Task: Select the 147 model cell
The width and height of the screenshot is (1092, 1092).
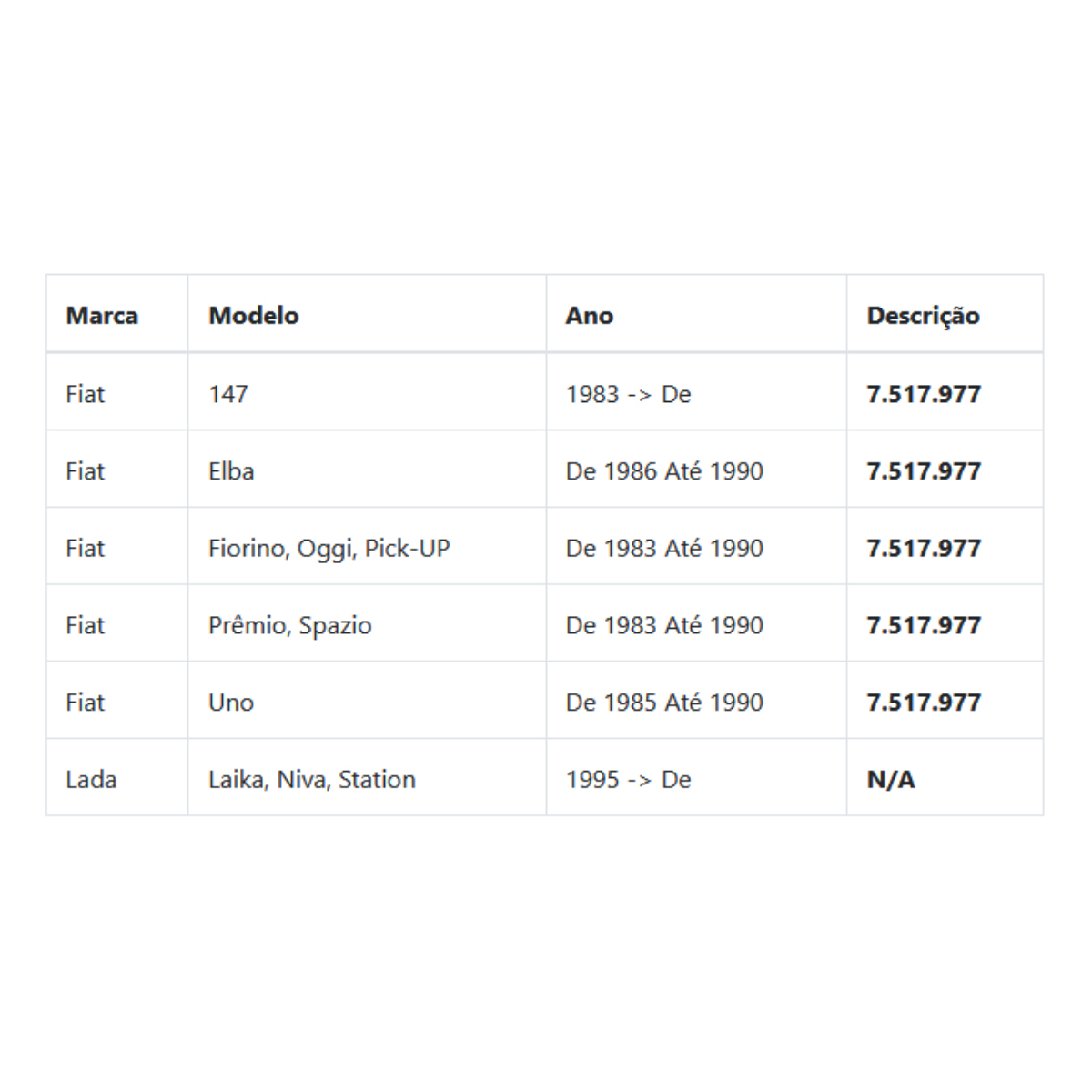Action: (x=367, y=392)
